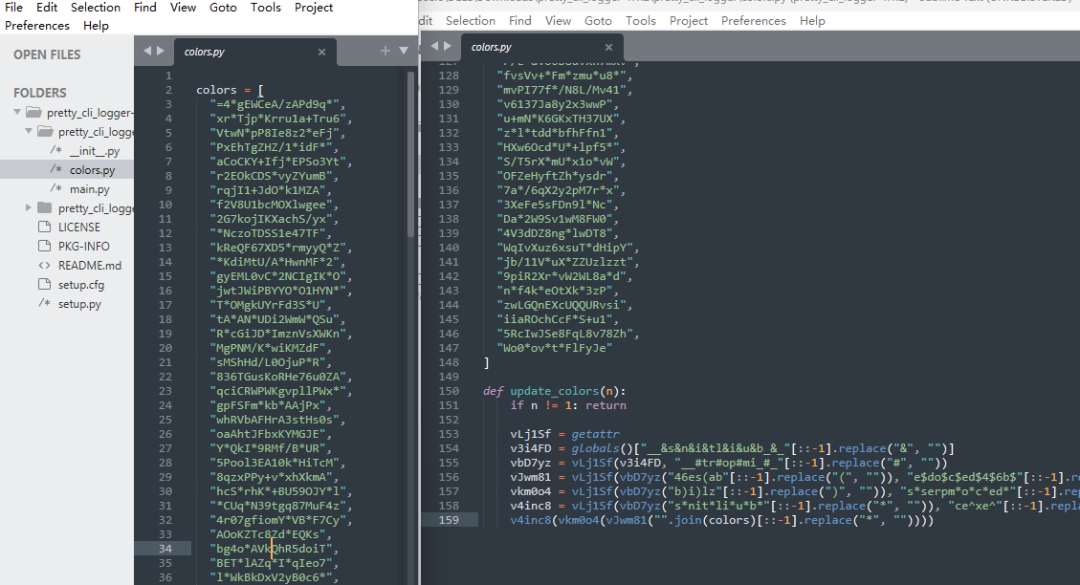Open the Selection menu in left window
The height and width of the screenshot is (585, 1080).
click(x=96, y=8)
